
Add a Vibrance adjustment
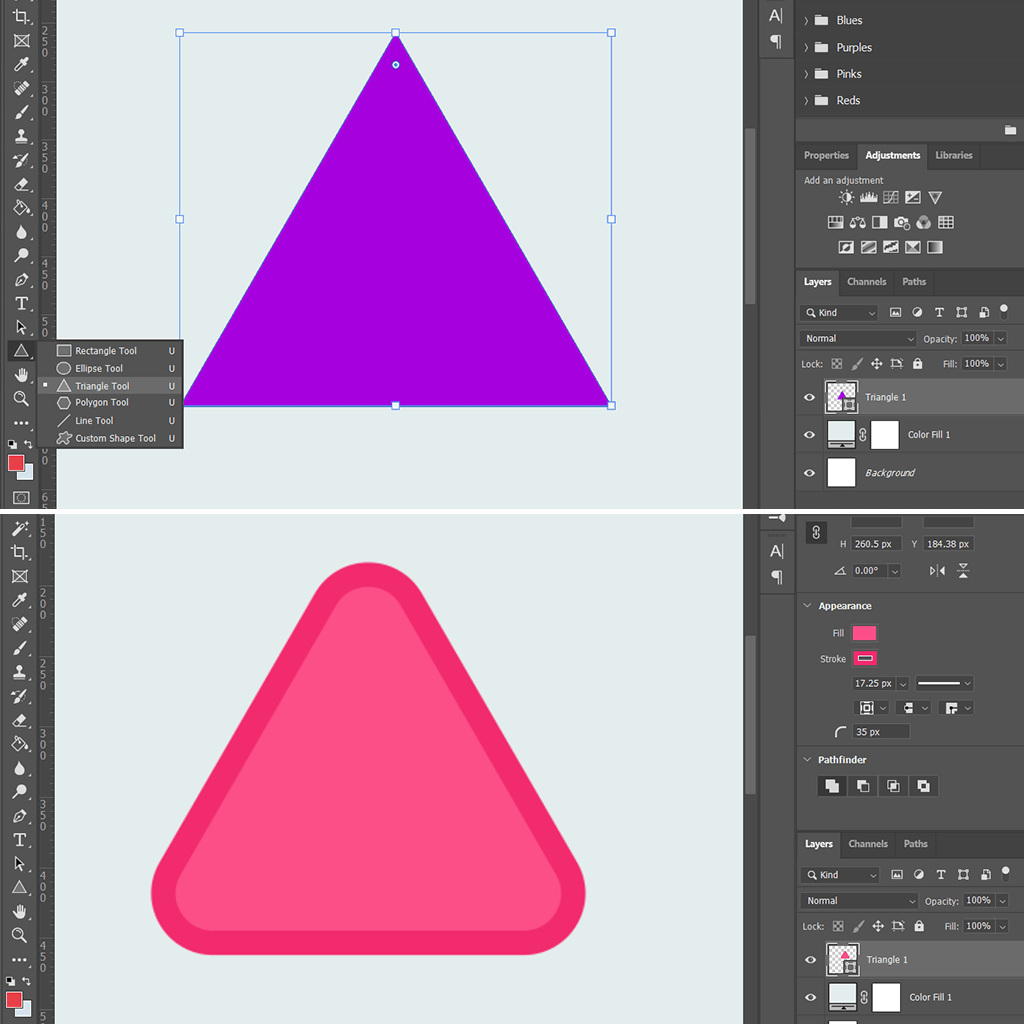coord(935,197)
